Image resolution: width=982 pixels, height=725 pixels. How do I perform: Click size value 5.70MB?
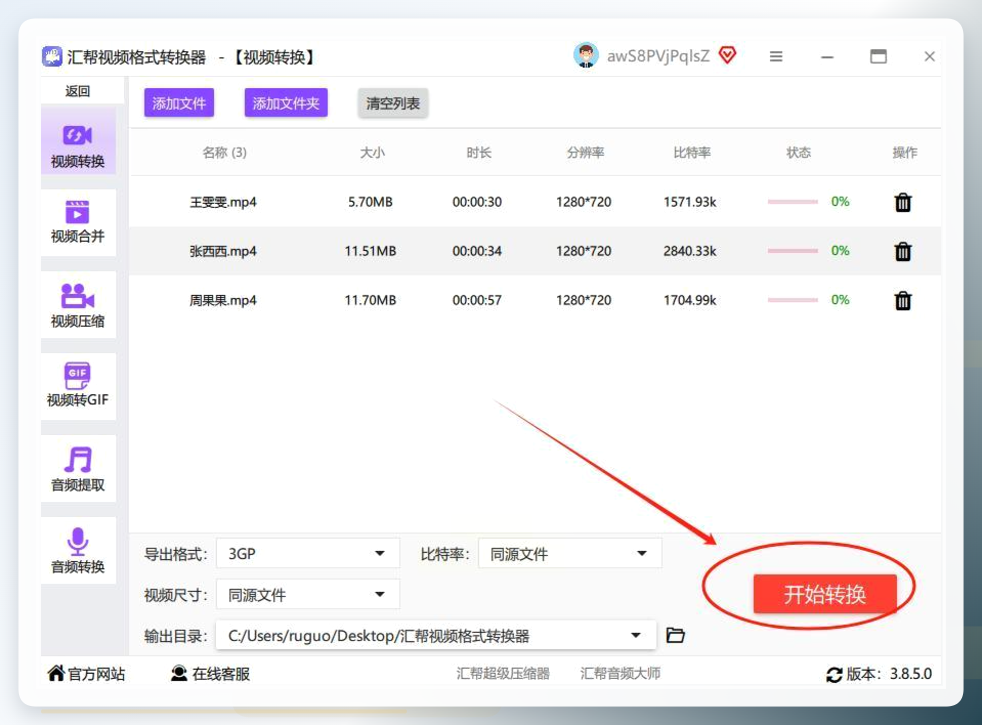coord(370,202)
